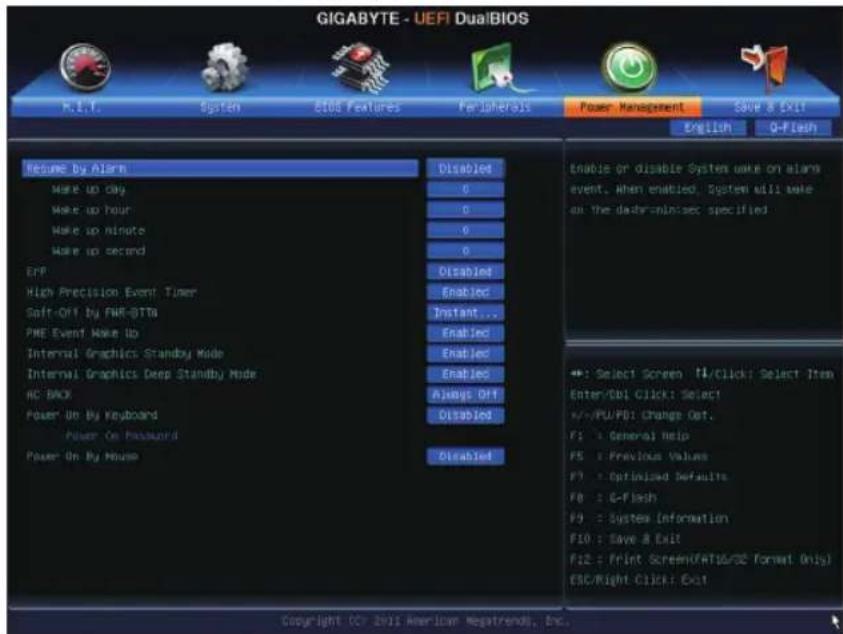This screenshot has height=634, width=843.
Task: Toggle High Precision Event Timer Enabled value
Action: [x=465, y=292]
